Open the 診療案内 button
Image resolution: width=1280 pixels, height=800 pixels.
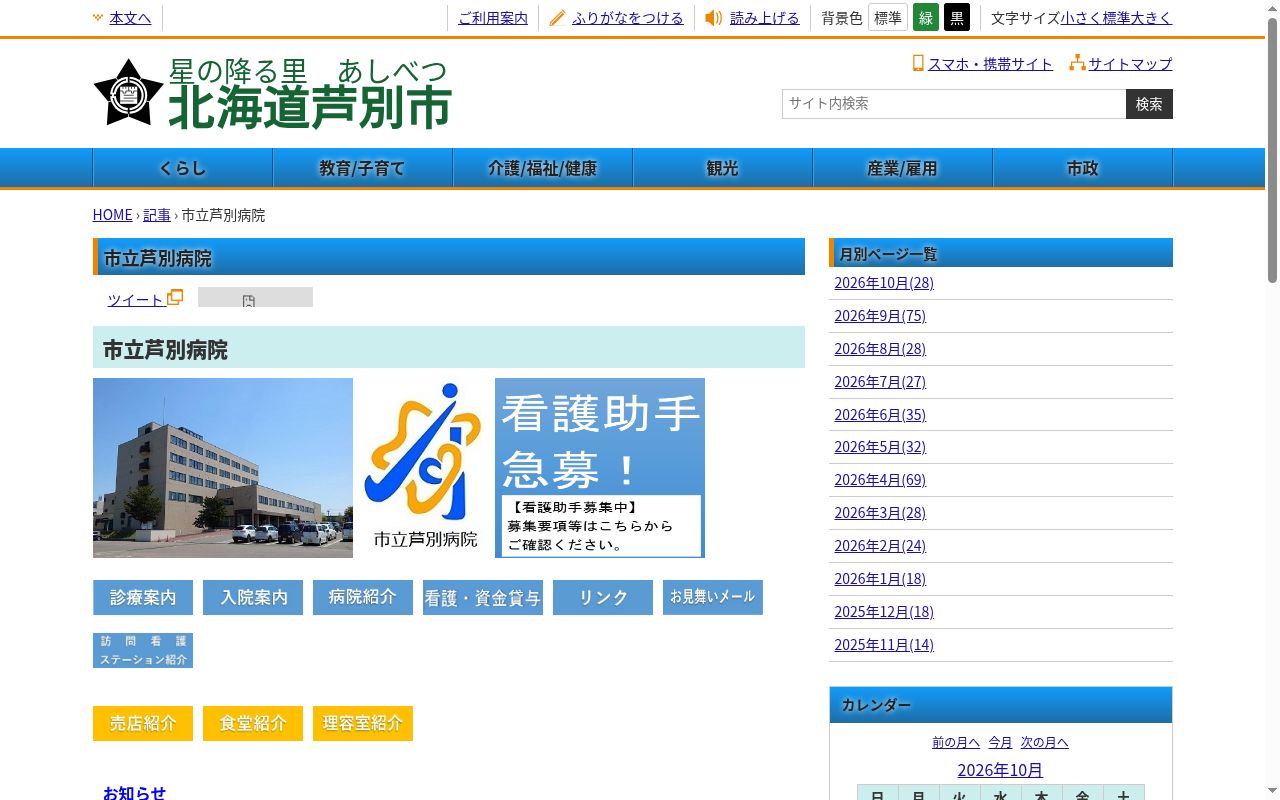click(143, 597)
